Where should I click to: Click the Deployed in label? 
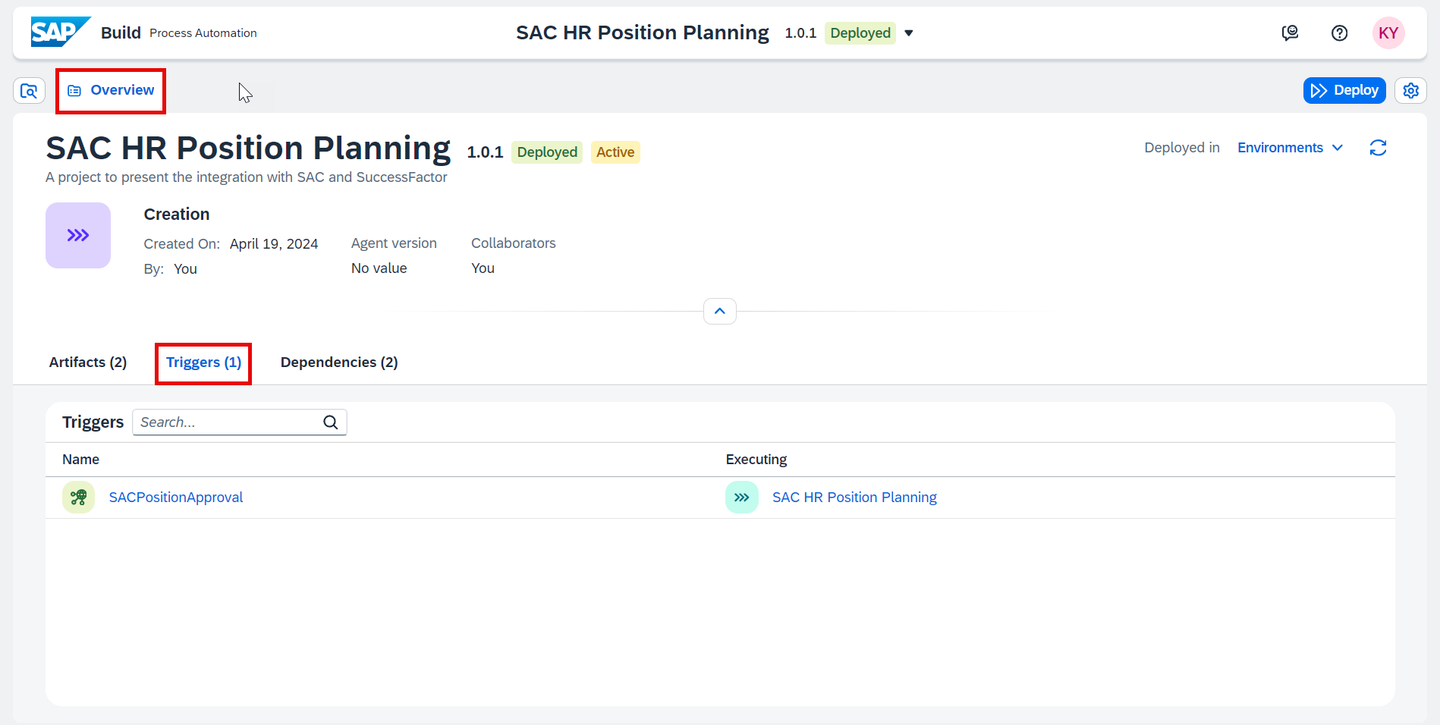pyautogui.click(x=1182, y=148)
